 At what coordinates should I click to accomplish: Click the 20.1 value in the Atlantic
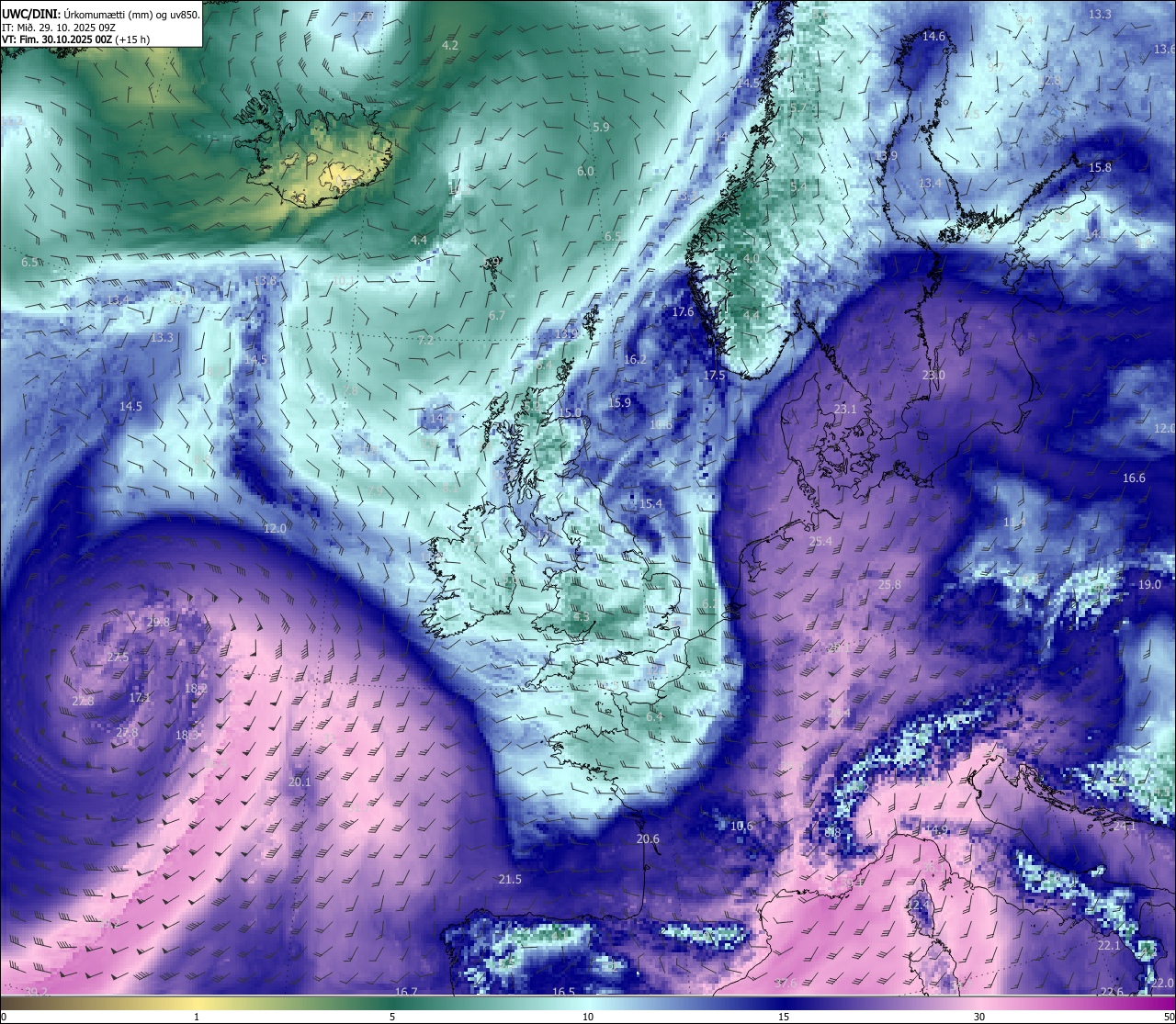coord(300,782)
